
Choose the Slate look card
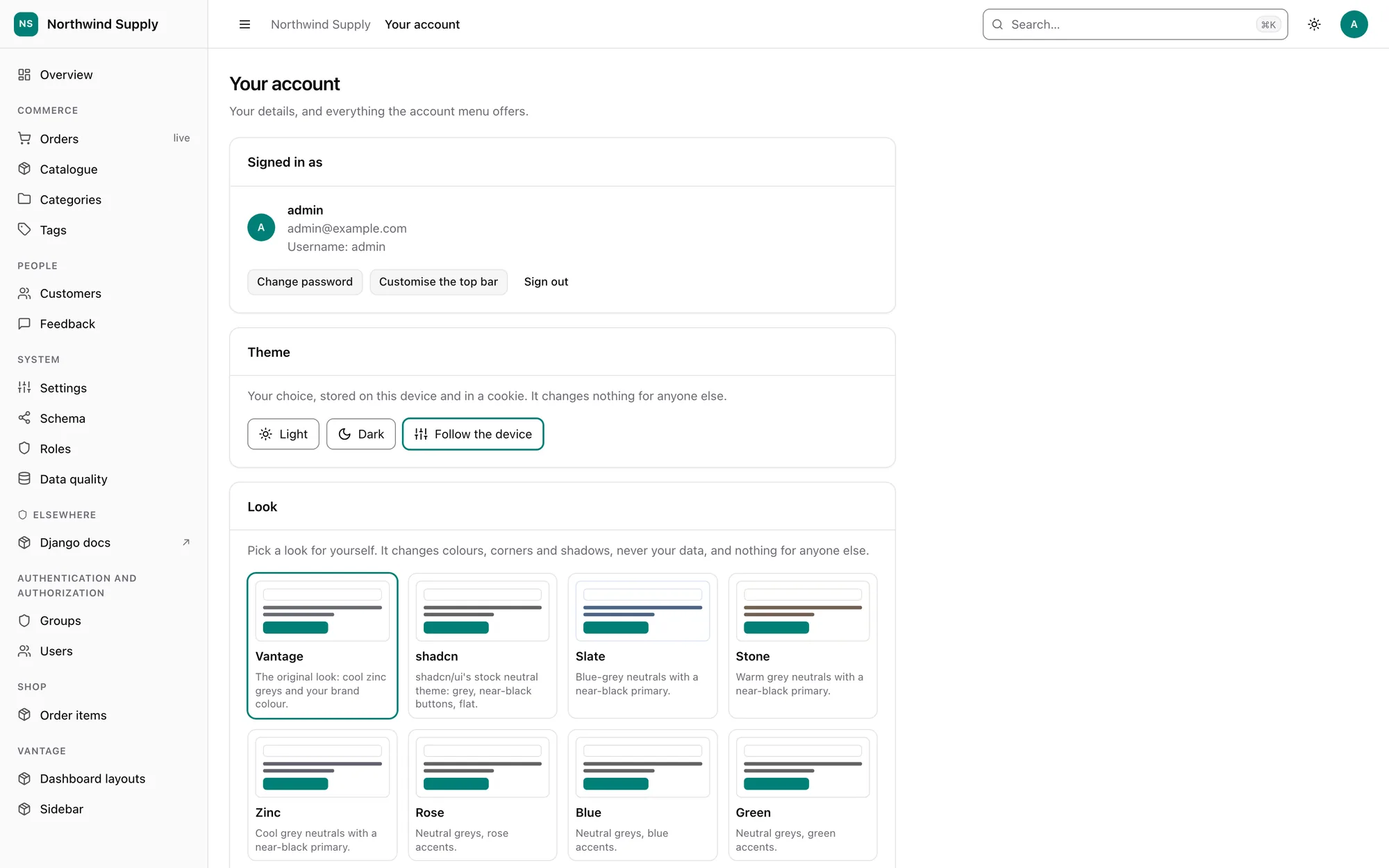click(x=642, y=646)
